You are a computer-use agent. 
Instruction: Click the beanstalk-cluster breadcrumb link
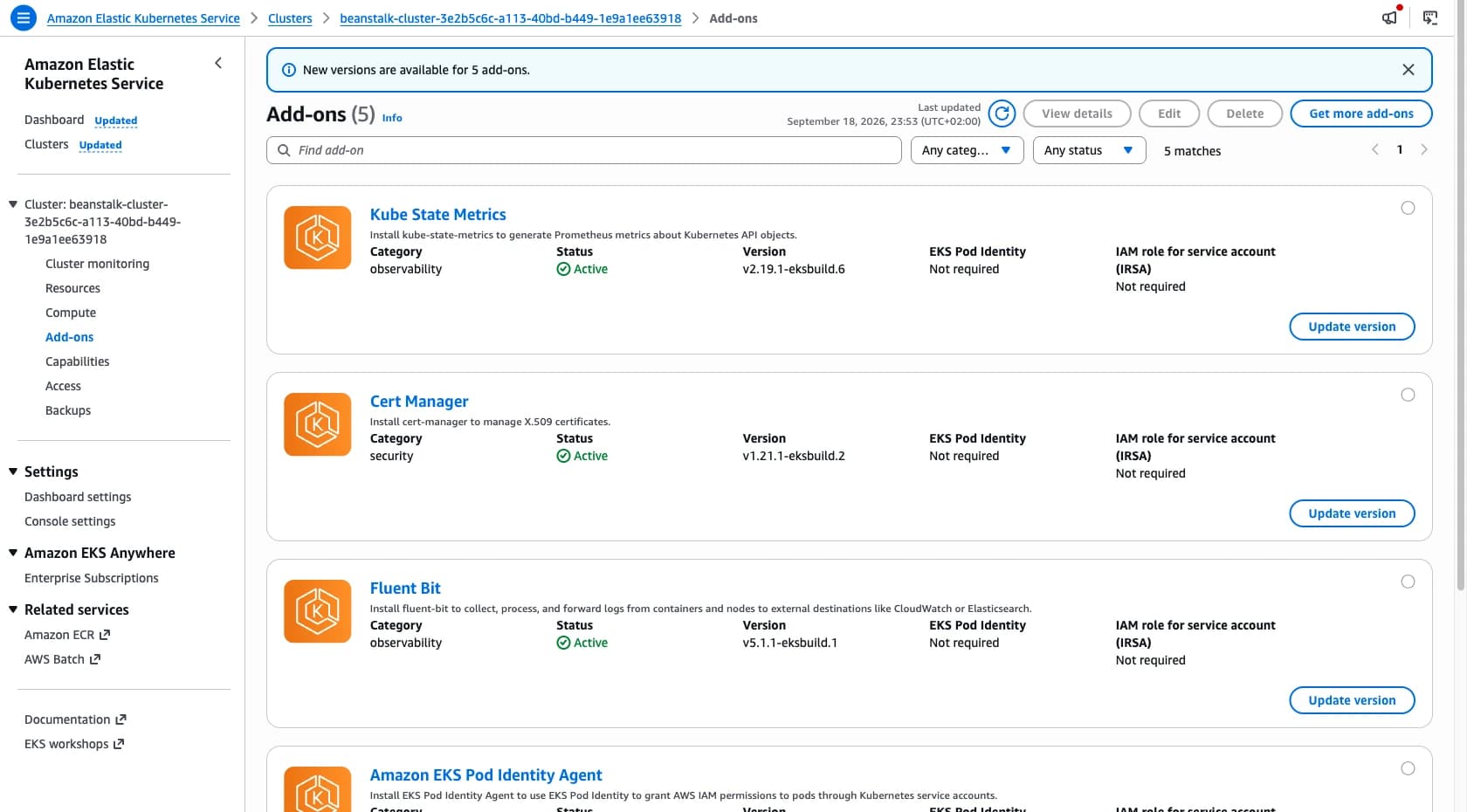510,18
